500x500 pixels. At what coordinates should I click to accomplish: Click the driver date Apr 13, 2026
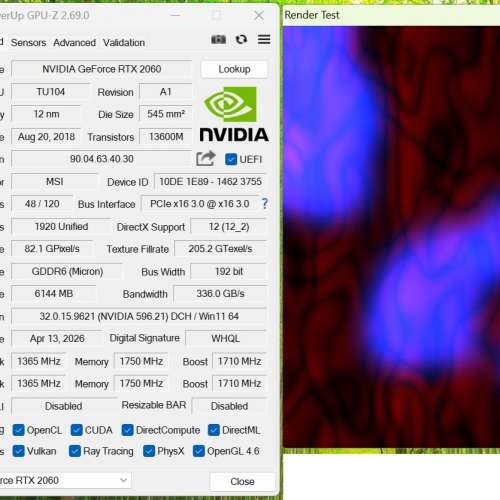tap(57, 339)
